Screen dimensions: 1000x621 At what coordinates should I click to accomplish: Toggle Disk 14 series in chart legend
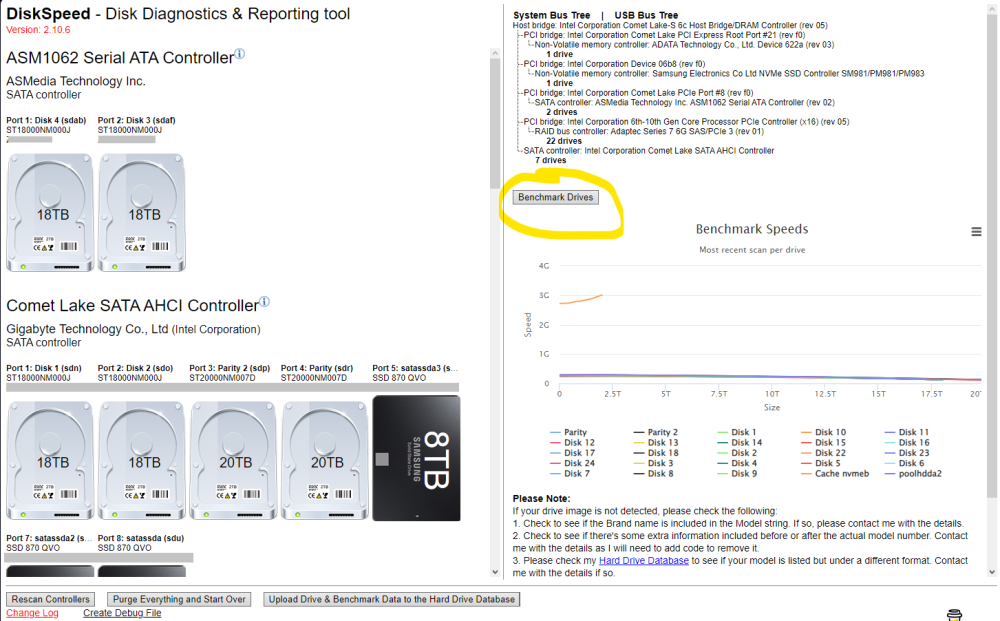tap(739, 442)
